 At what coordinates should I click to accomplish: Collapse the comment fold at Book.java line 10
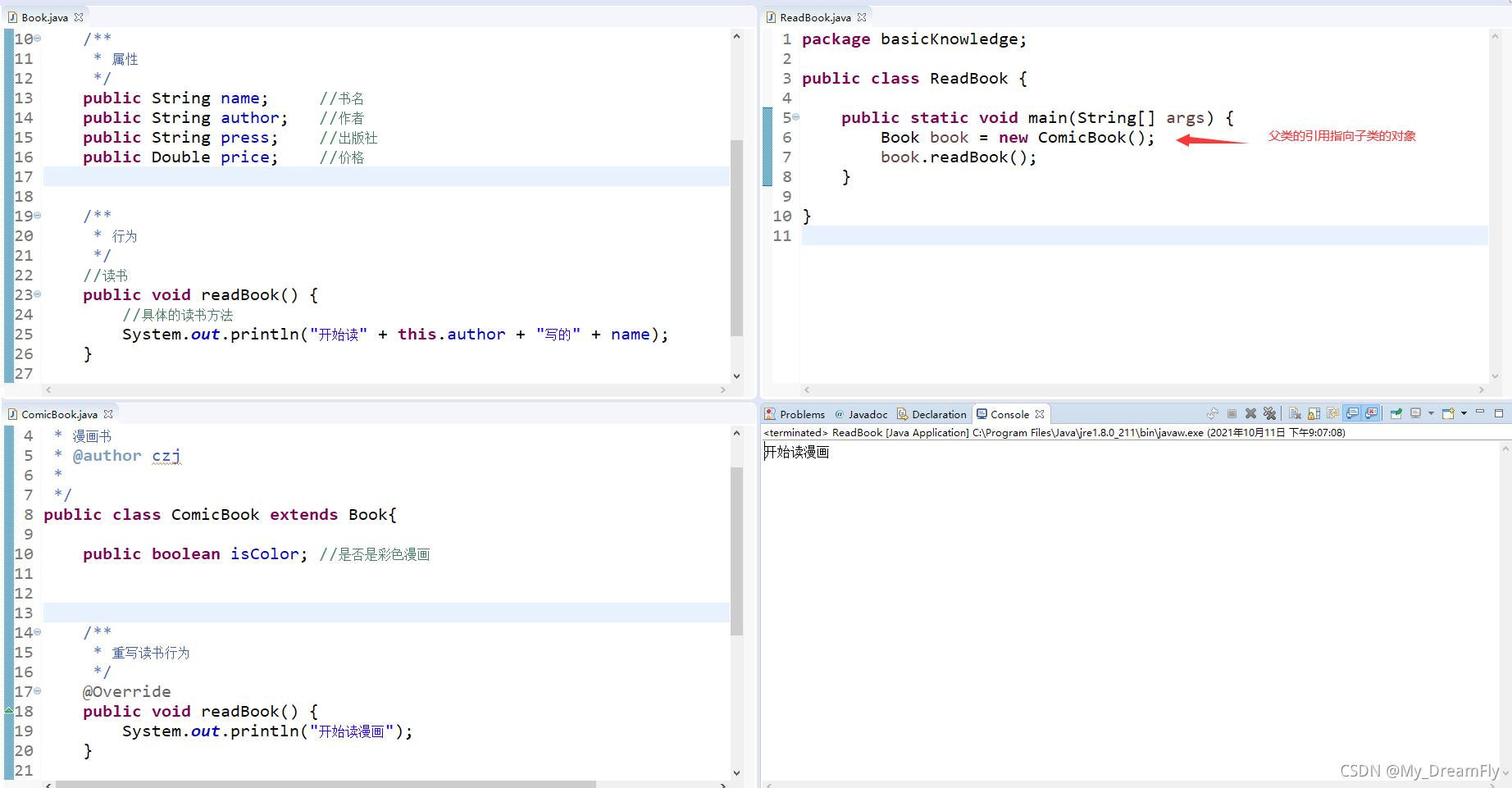click(x=38, y=39)
